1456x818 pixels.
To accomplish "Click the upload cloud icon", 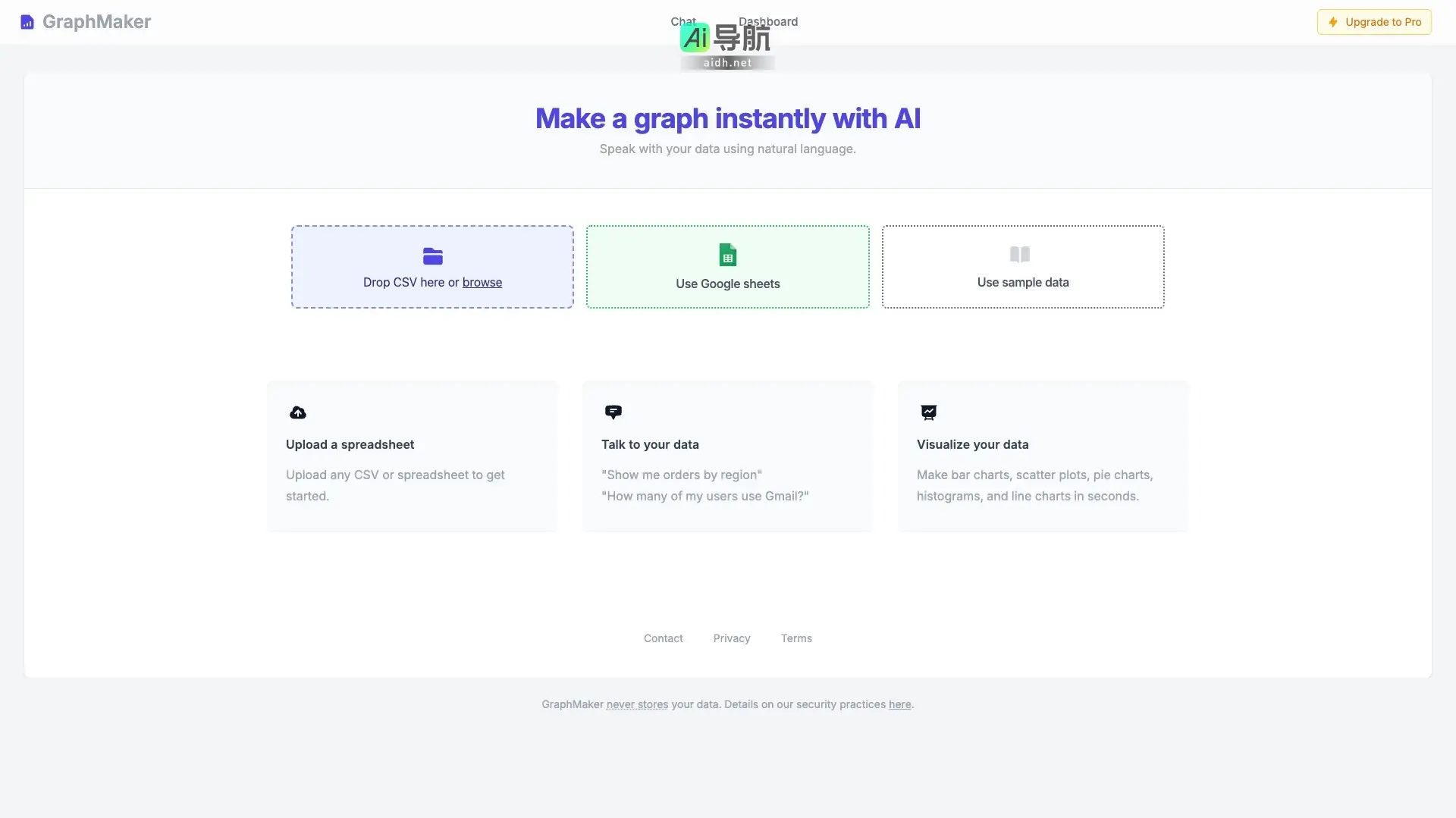I will coord(297,412).
